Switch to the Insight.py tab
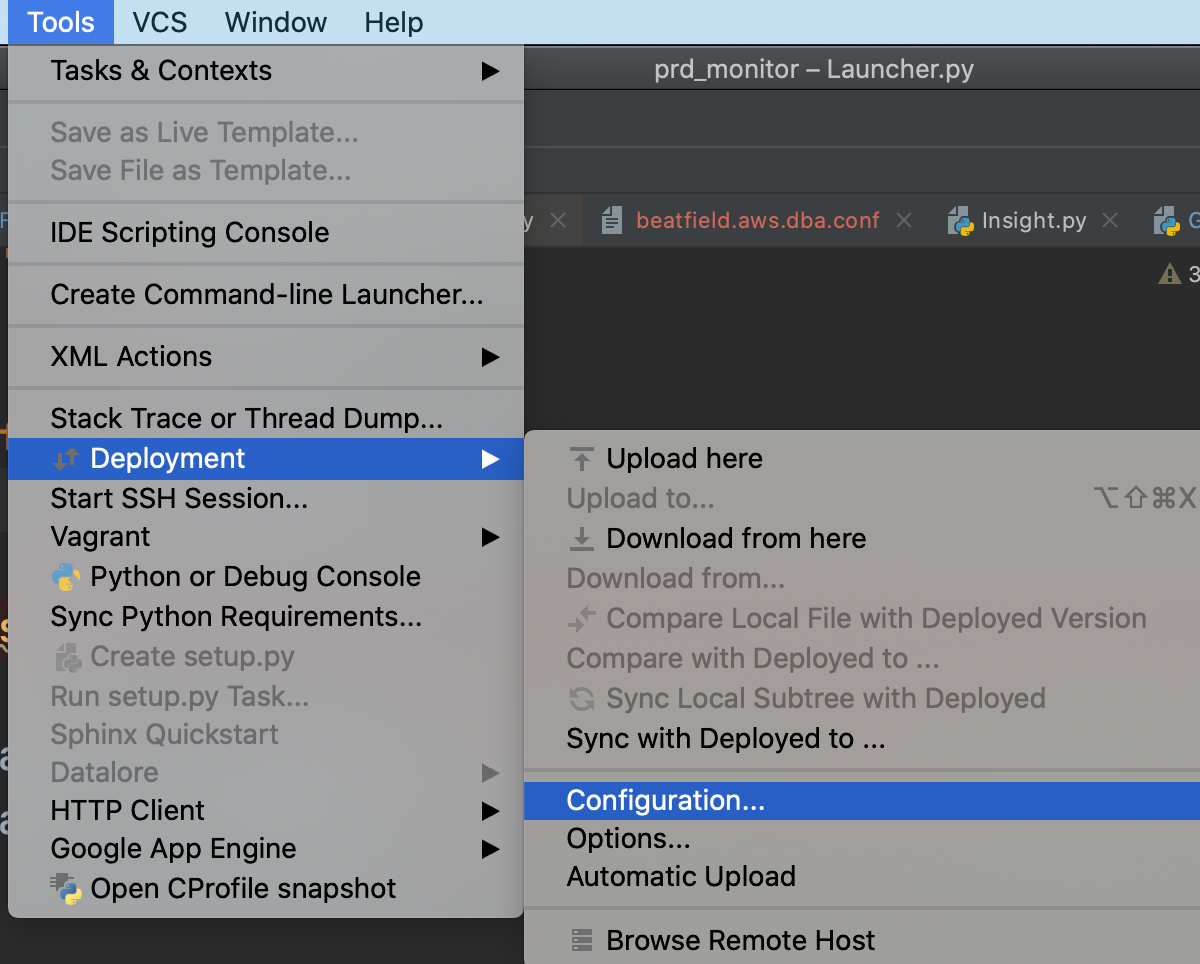This screenshot has height=964, width=1200. [x=1034, y=221]
